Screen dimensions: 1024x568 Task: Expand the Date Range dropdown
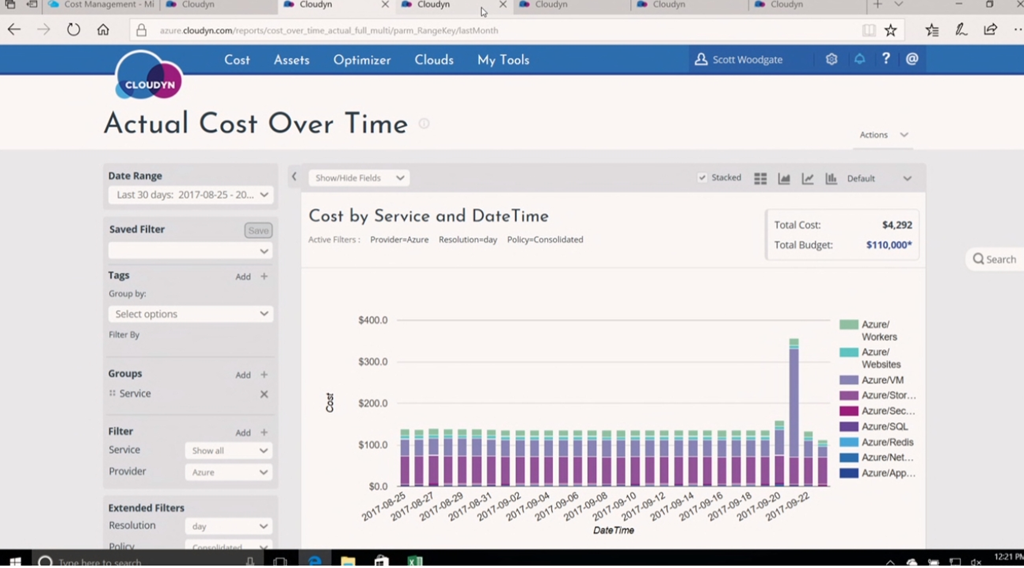(x=190, y=195)
